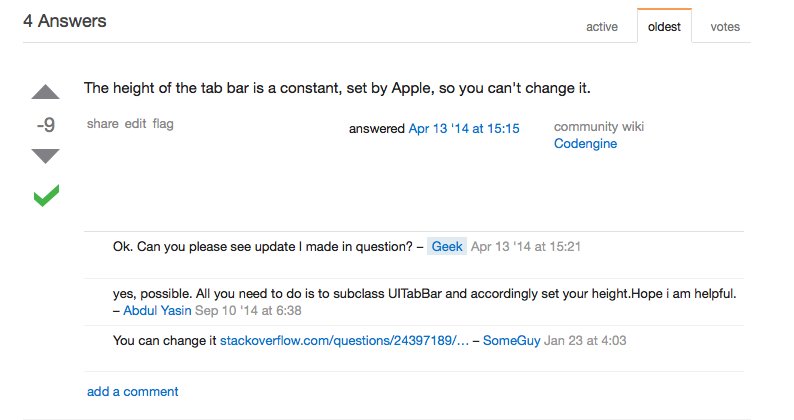Click the comment timestamp Sep 10 '14 at 6:38

click(x=248, y=310)
